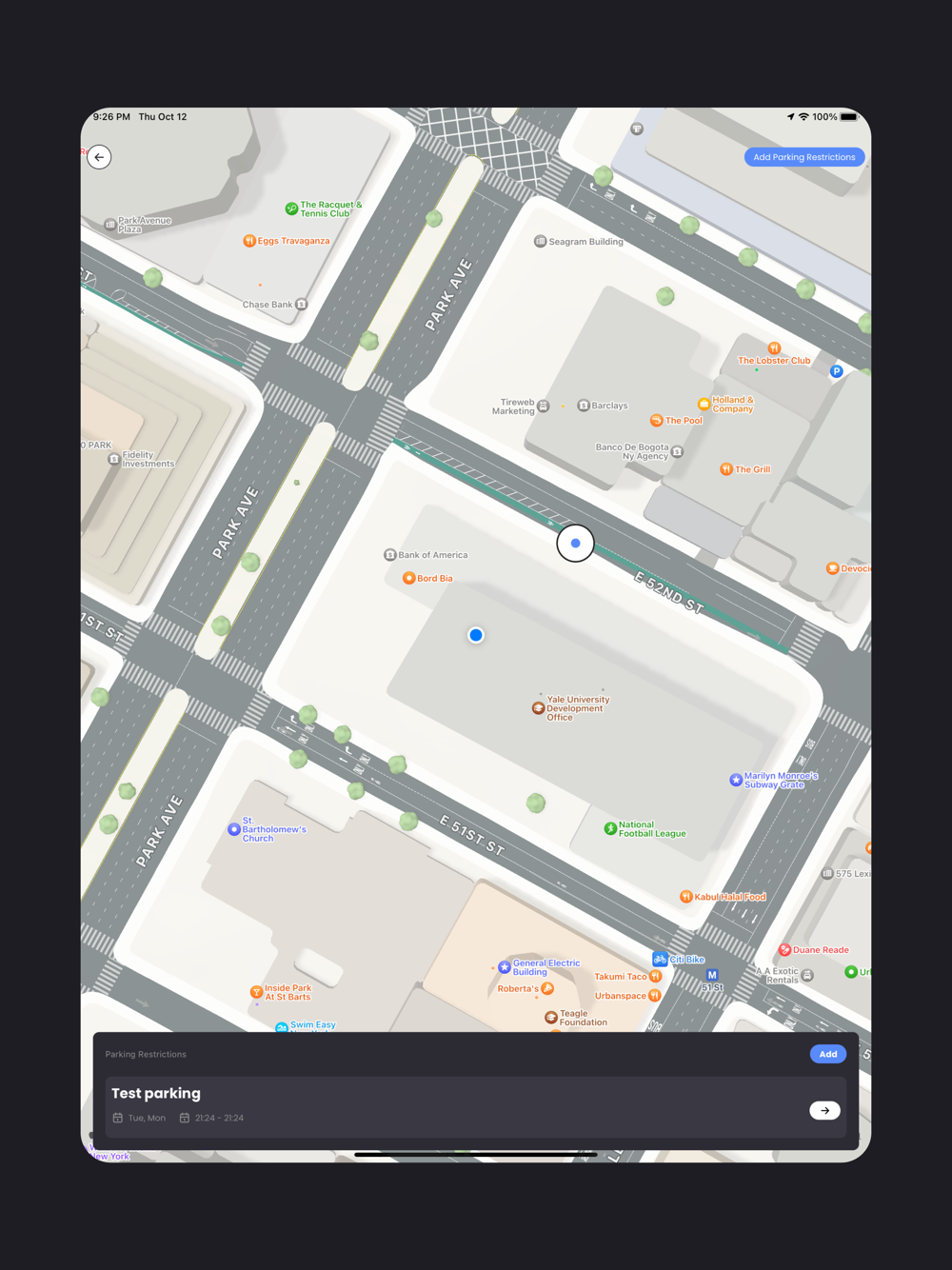This screenshot has height=1270, width=952.
Task: Tap location services arrow in status bar
Action: (790, 117)
